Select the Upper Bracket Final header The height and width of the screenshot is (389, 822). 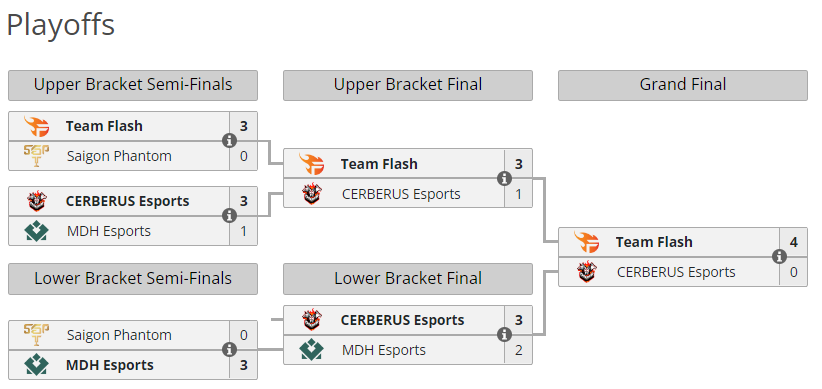[408, 85]
